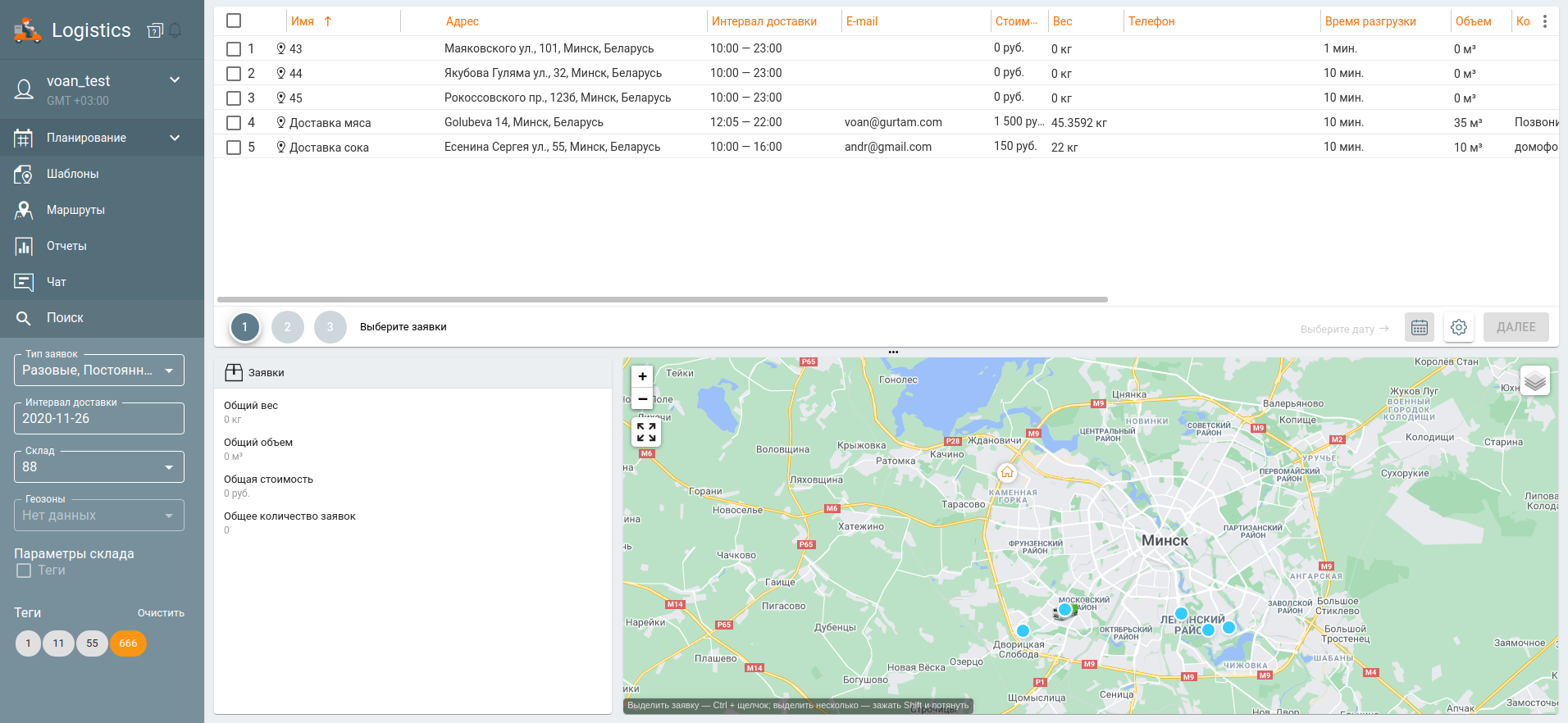Image resolution: width=1568 pixels, height=723 pixels.
Task: Select the Доставка мяса order checkbox
Action: click(234, 123)
